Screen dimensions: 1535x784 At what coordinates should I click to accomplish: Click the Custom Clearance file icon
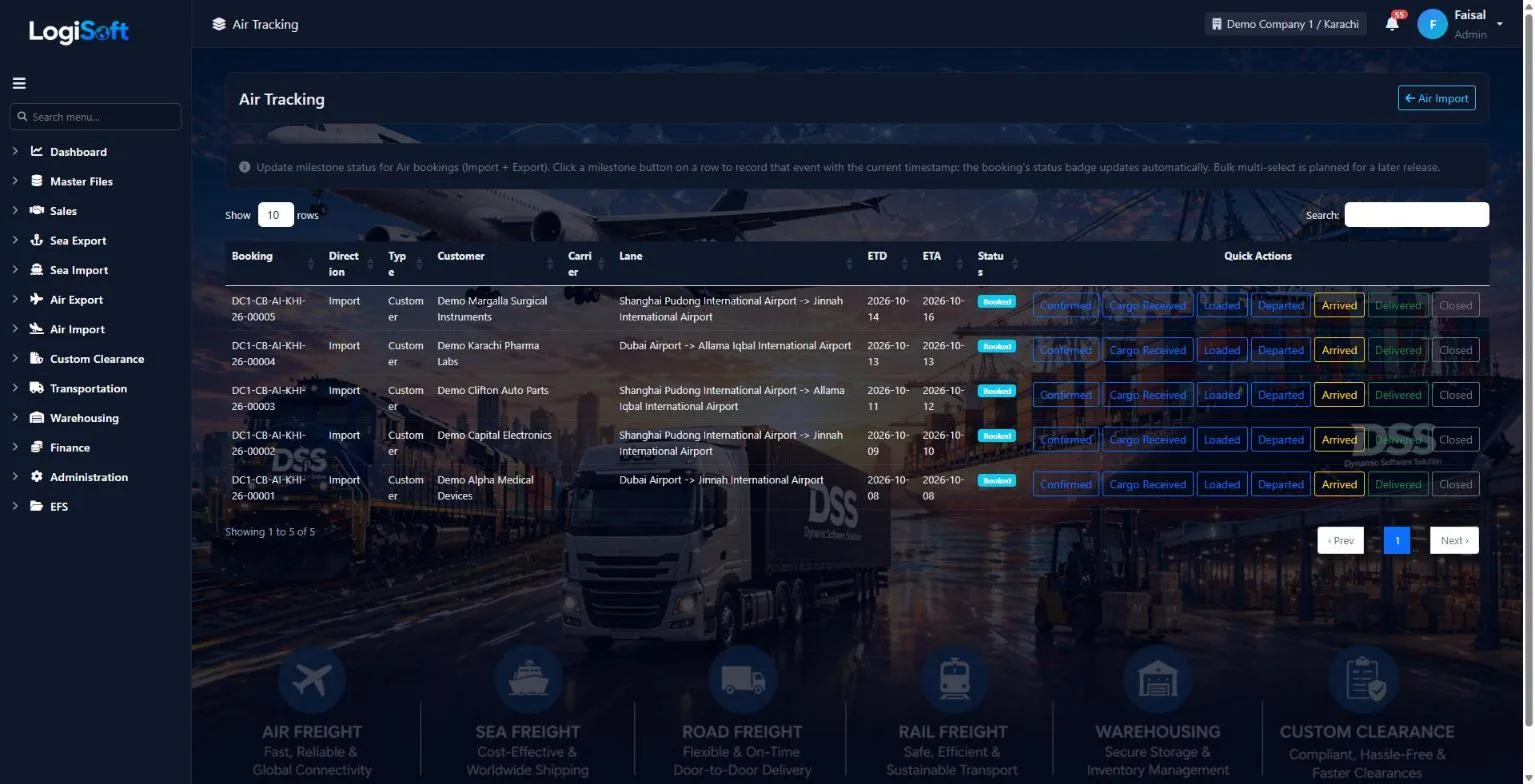pos(37,358)
